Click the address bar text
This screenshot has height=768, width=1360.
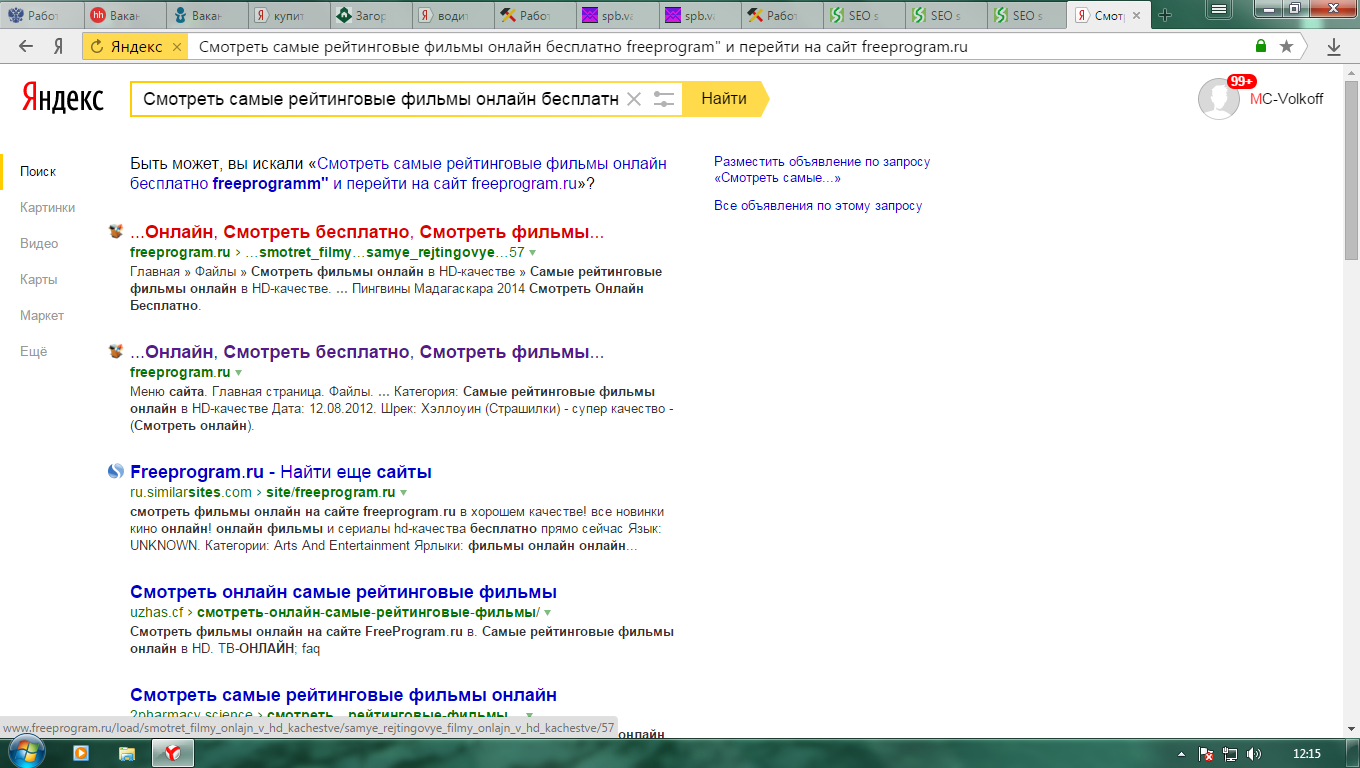pos(582,47)
